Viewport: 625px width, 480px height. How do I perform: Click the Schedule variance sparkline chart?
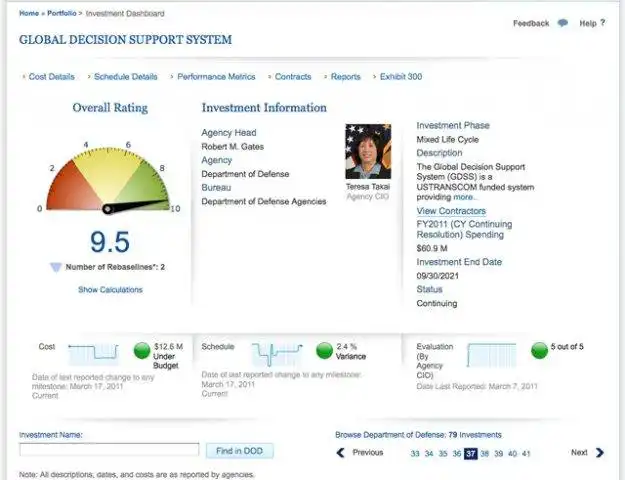click(277, 354)
